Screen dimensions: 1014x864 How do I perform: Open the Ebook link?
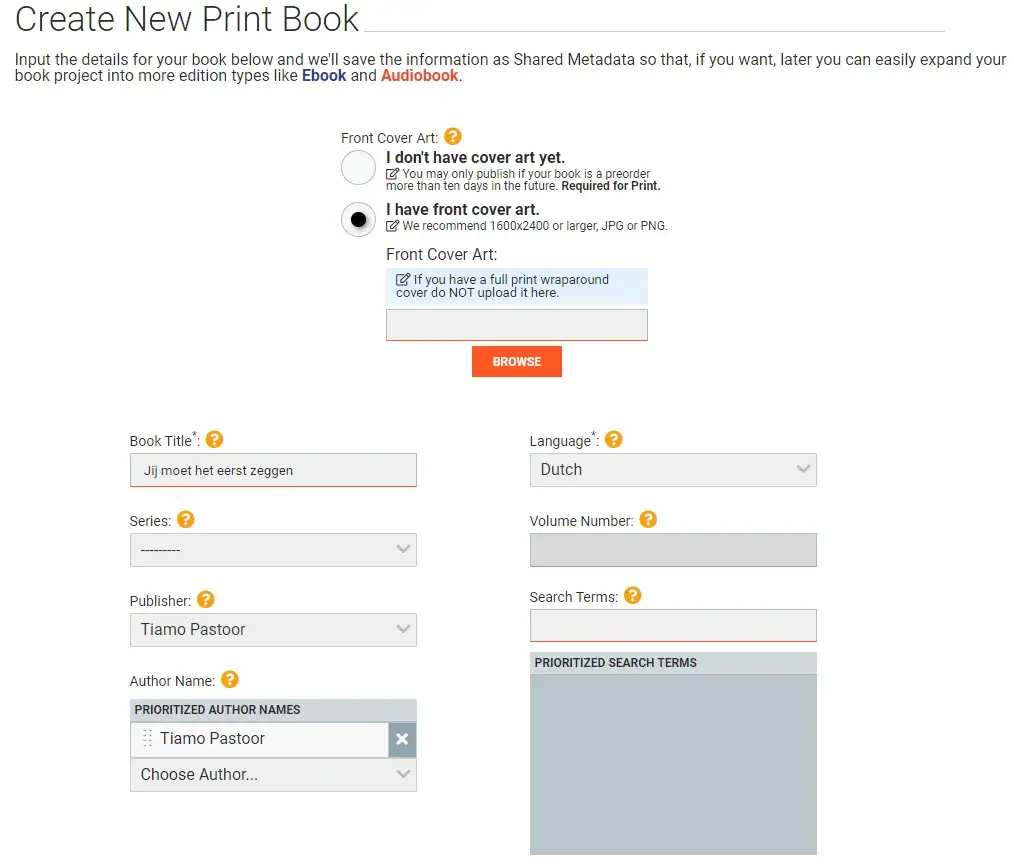(325, 75)
